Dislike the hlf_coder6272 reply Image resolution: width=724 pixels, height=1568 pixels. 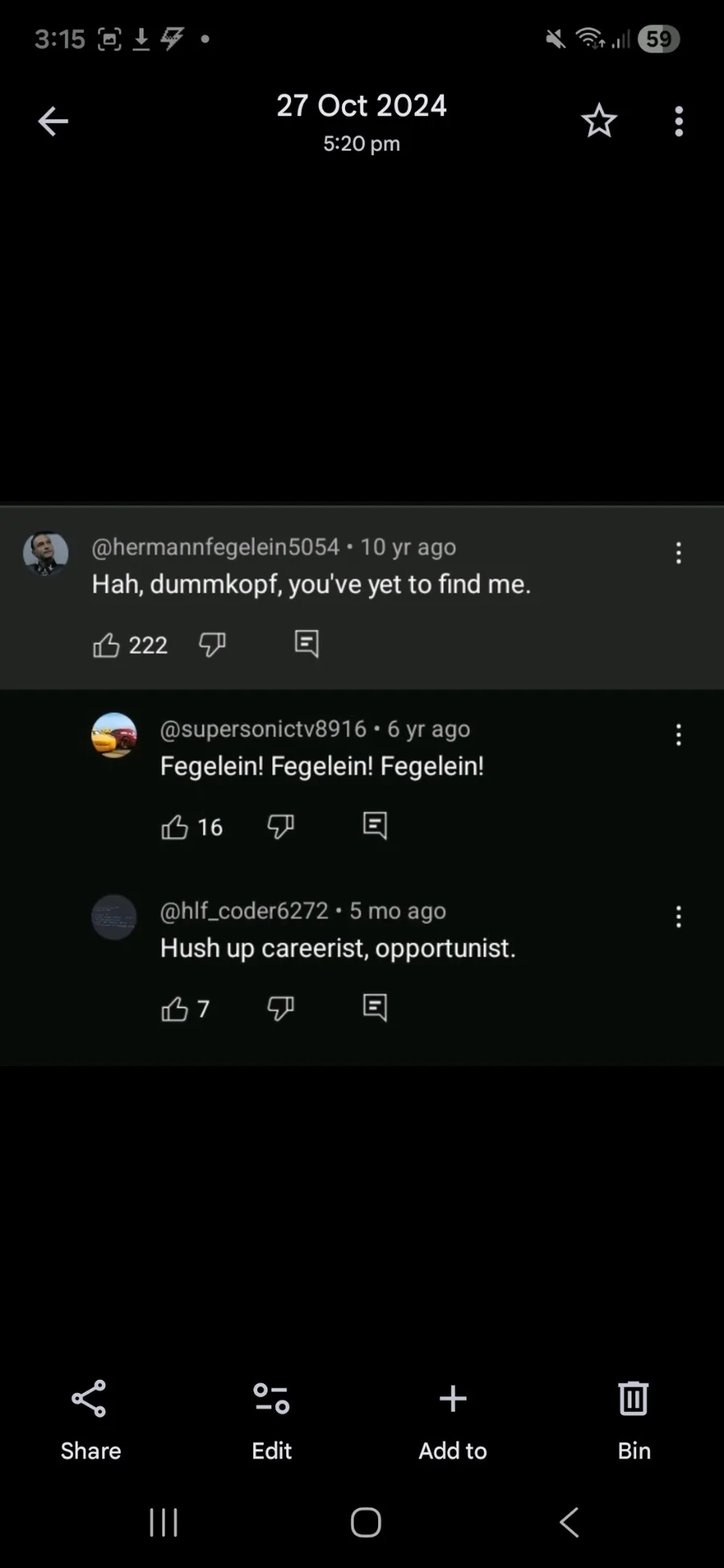point(281,1007)
